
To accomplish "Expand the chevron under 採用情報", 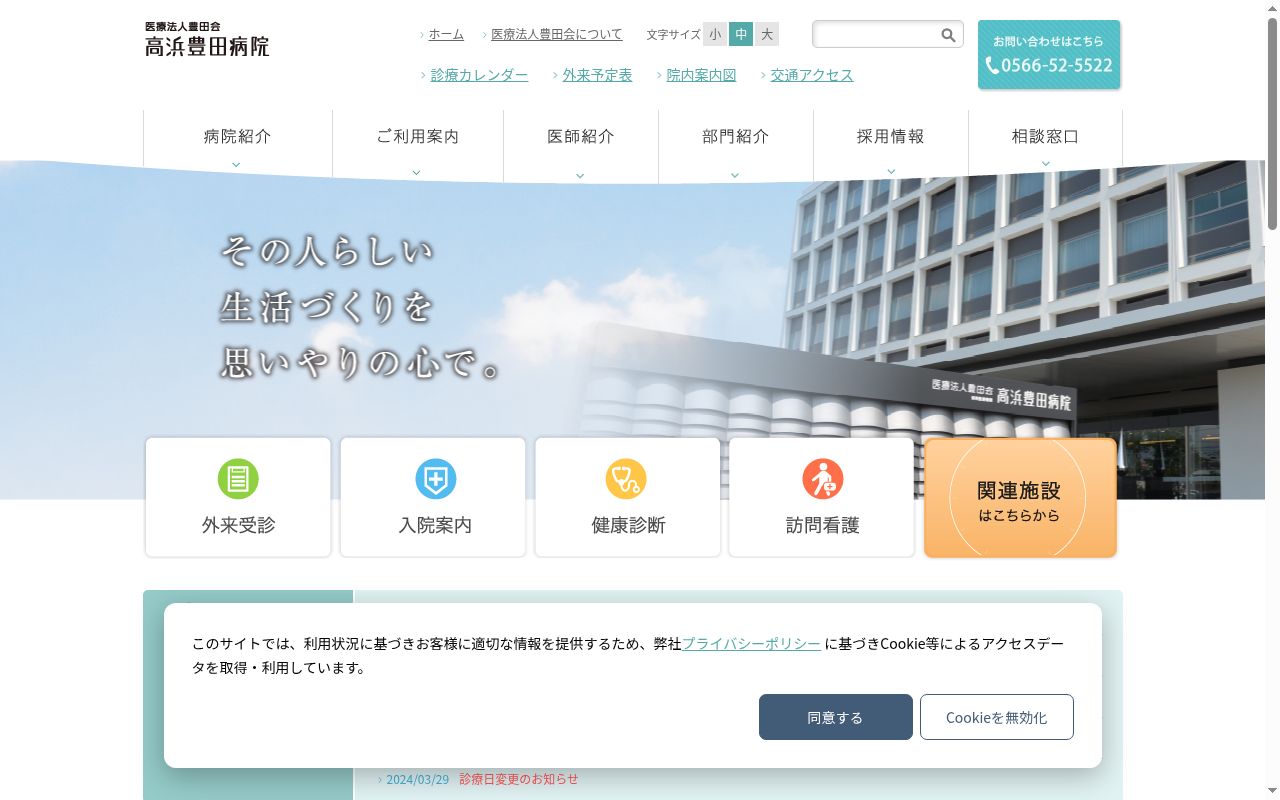I will click(x=891, y=171).
